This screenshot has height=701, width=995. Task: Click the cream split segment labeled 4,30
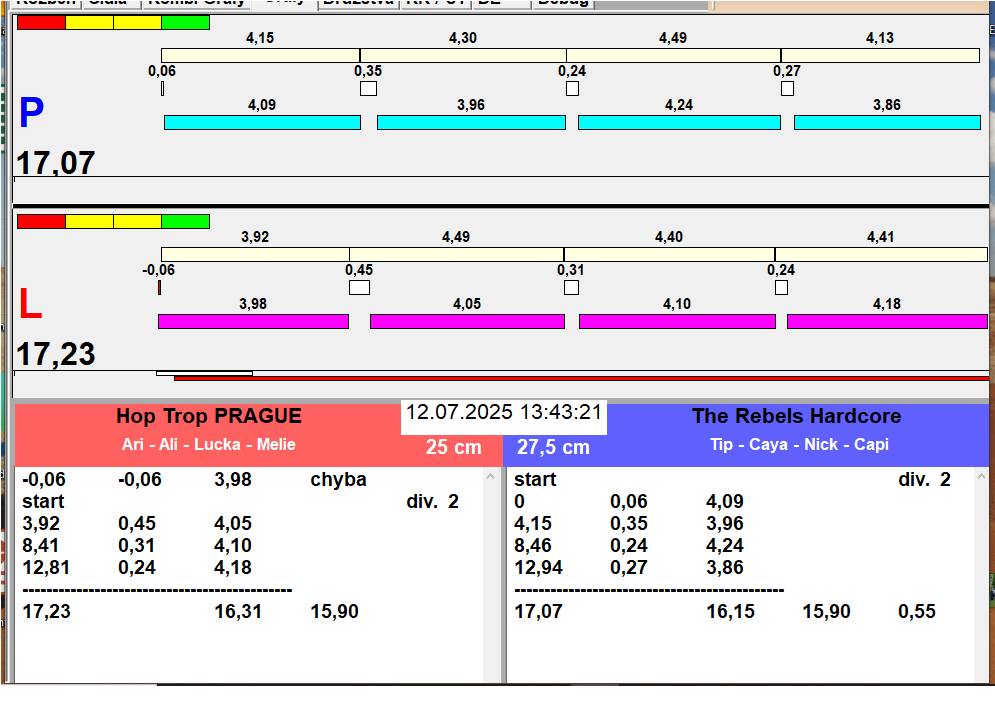[463, 55]
